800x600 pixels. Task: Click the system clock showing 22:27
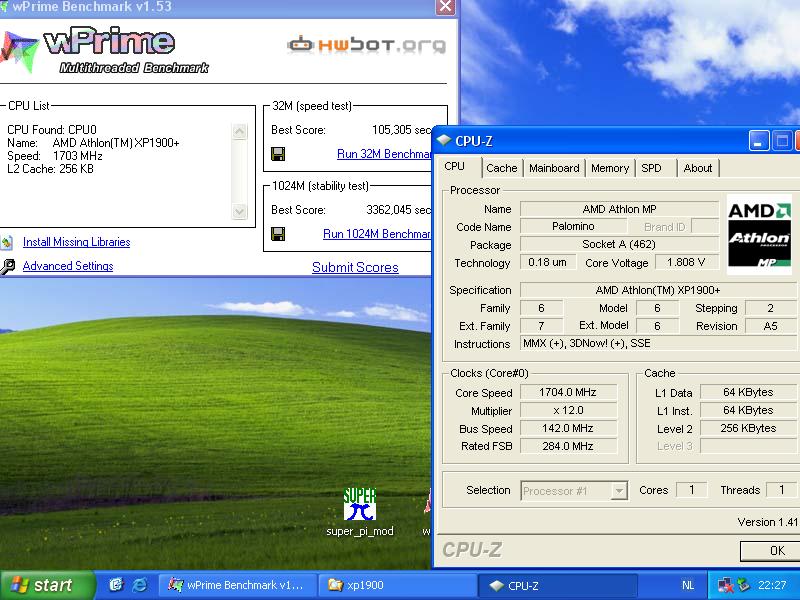pos(772,585)
